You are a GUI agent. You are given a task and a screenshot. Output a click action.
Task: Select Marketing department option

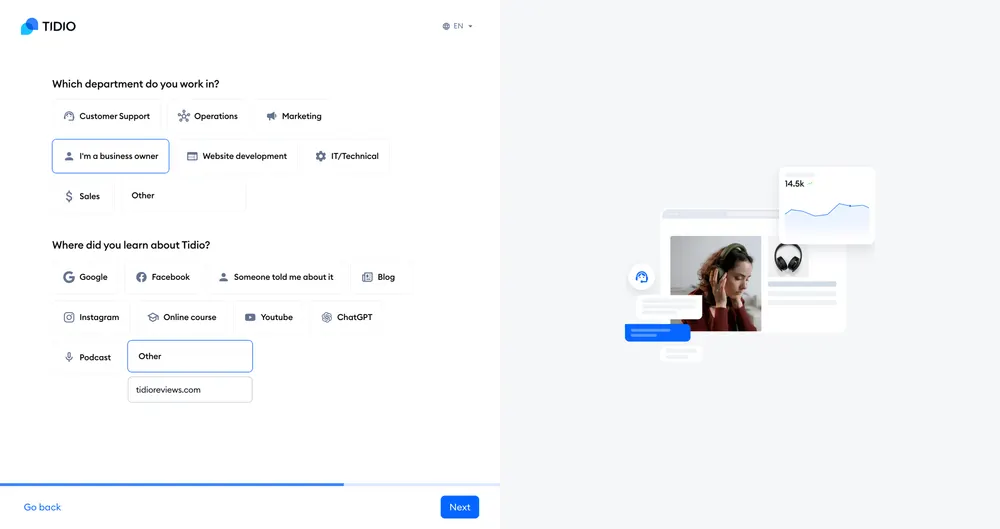click(x=293, y=116)
